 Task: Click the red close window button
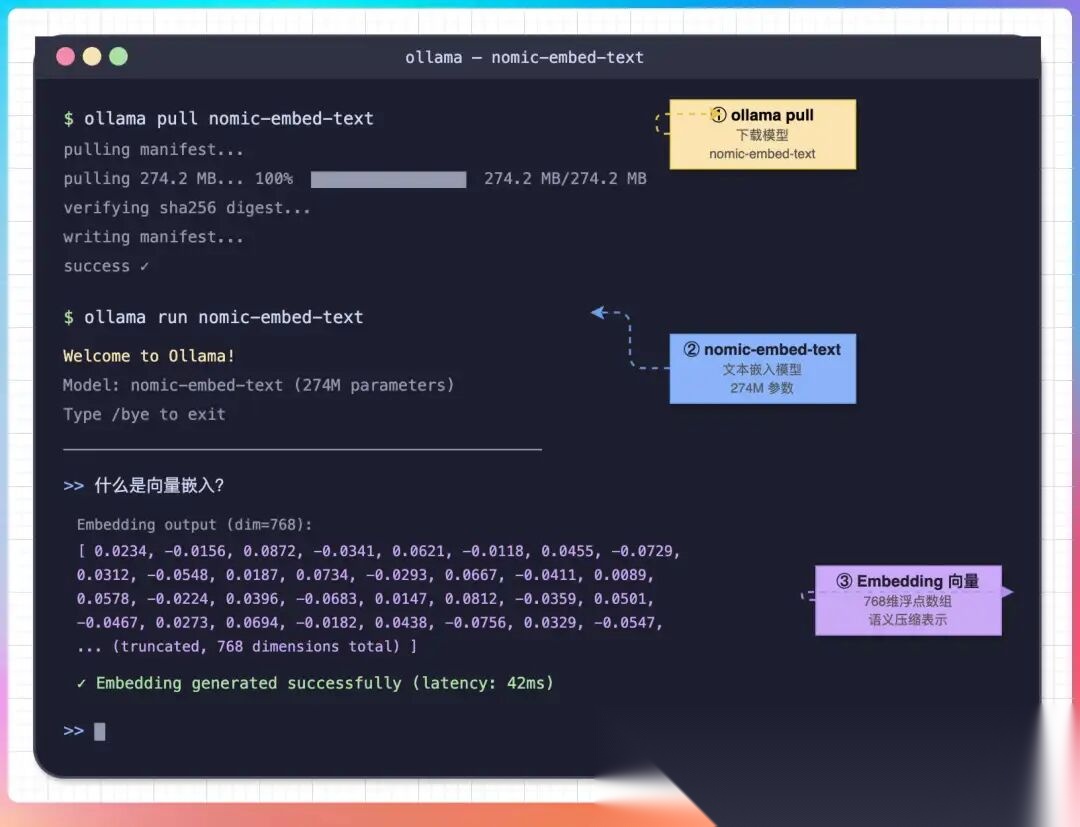coord(65,56)
